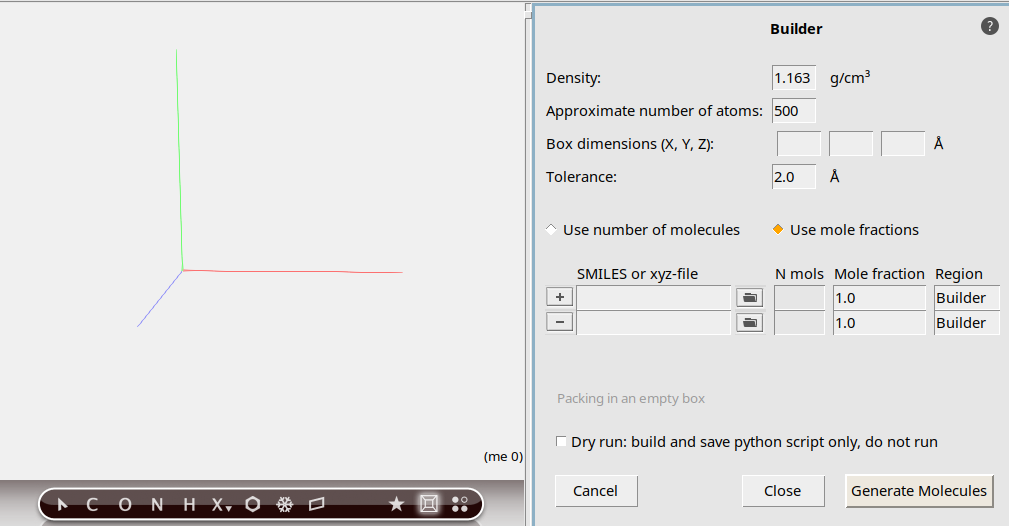The image size is (1009, 526).
Task: Click the hexagon ring structure tool
Action: [253, 505]
